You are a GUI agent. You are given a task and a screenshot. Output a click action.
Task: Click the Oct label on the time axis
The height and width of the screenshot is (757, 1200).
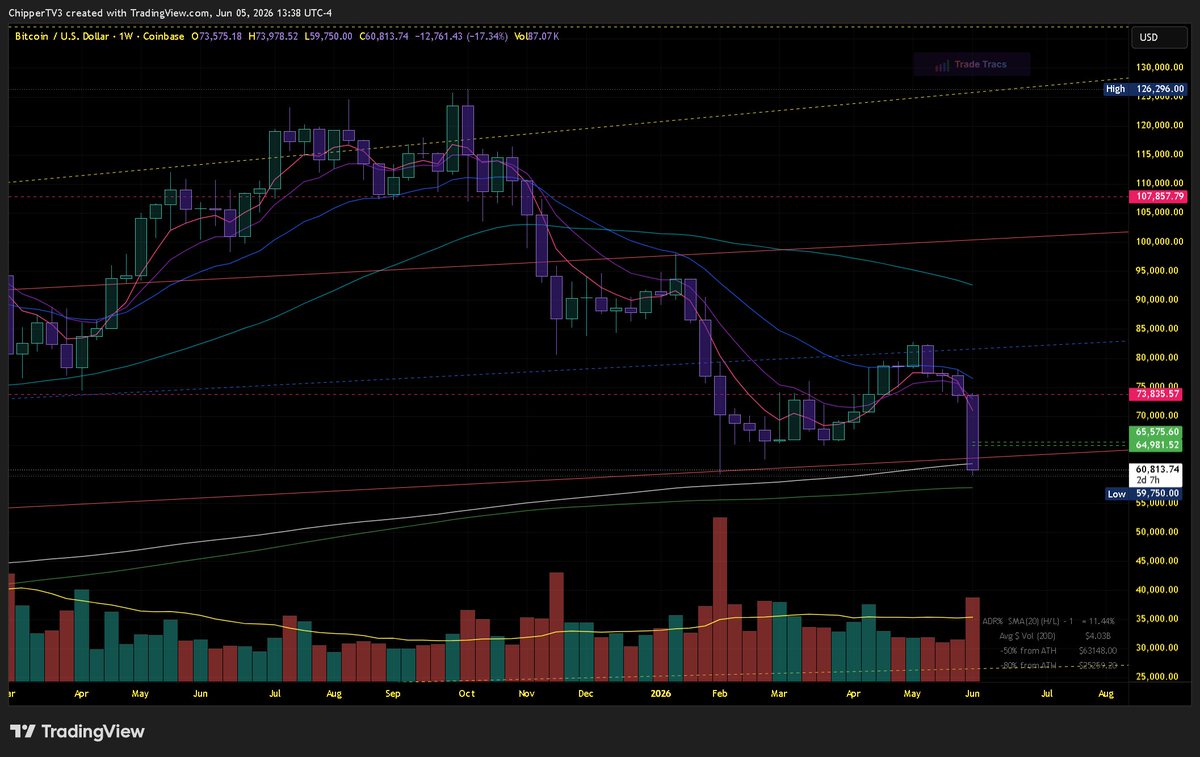click(x=466, y=692)
